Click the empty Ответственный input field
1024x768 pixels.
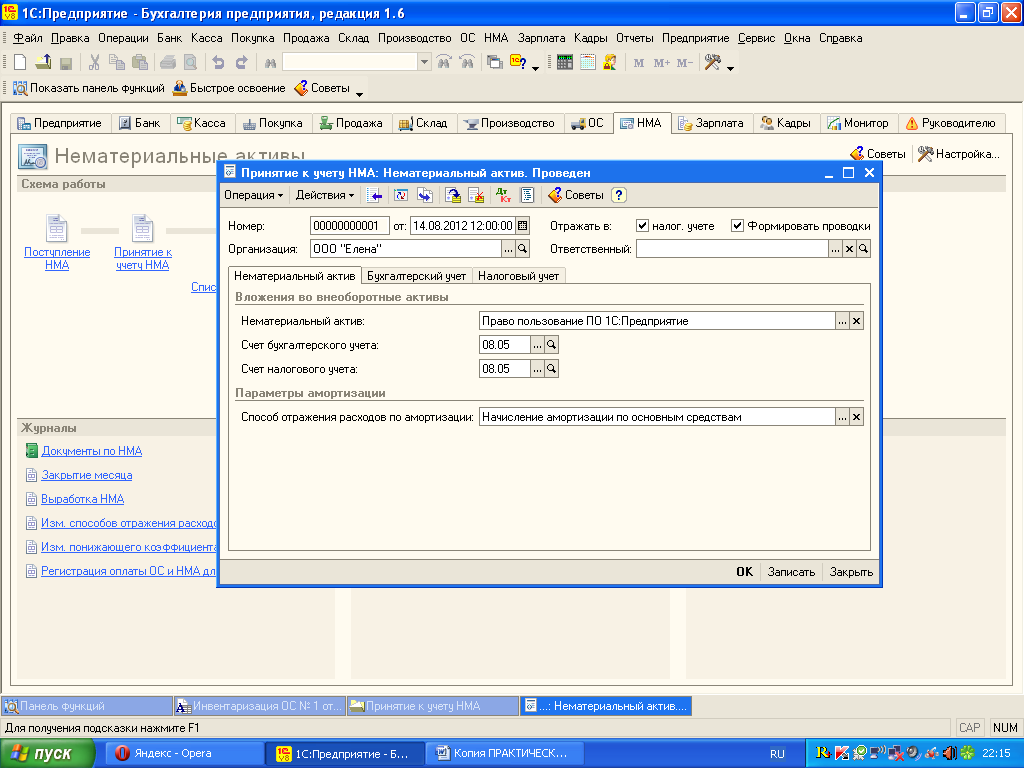pyautogui.click(x=732, y=249)
